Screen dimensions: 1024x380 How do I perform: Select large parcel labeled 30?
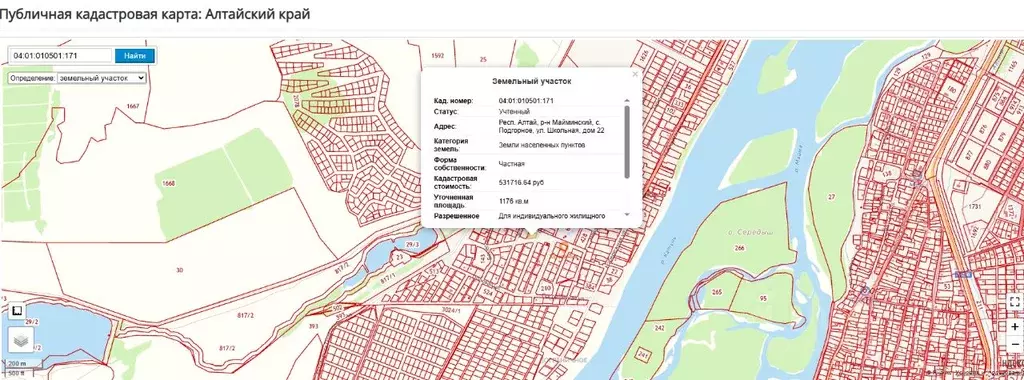[x=180, y=270]
